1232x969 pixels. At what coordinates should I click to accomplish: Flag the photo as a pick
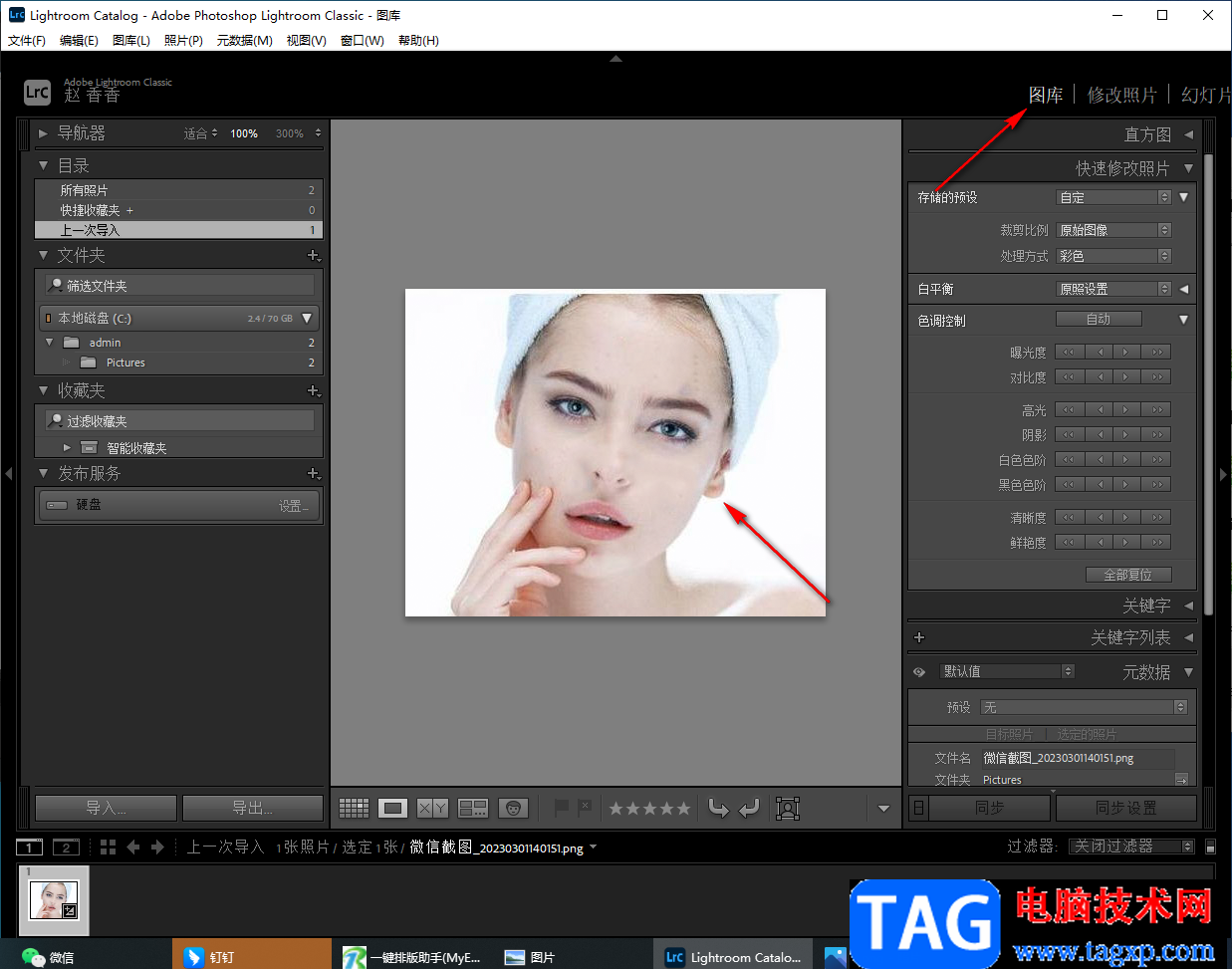pos(562,808)
